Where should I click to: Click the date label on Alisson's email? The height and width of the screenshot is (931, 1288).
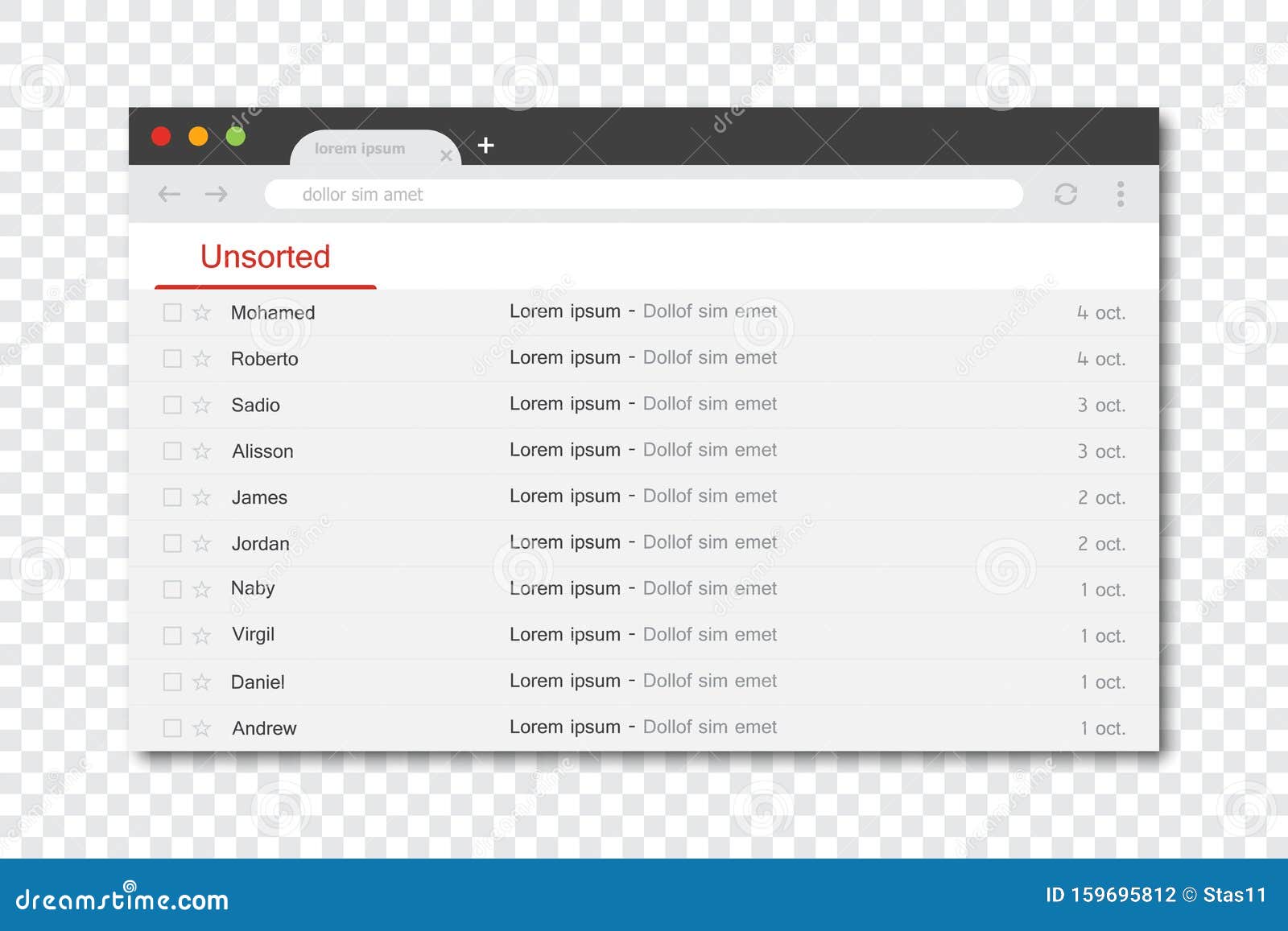[1102, 451]
